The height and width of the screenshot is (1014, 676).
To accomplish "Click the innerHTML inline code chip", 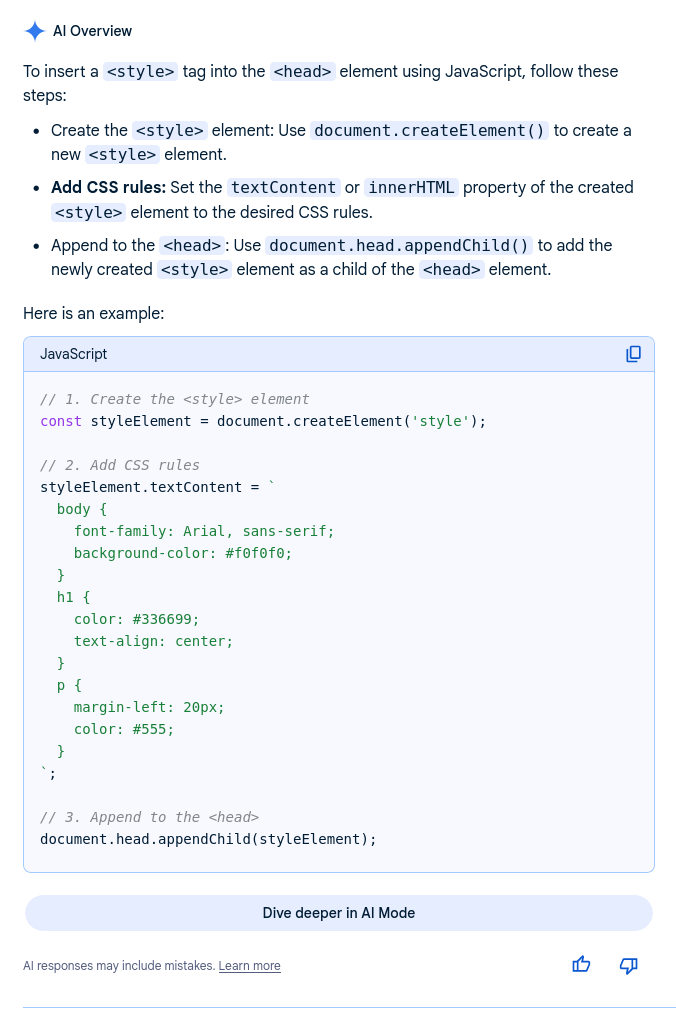I will [411, 187].
